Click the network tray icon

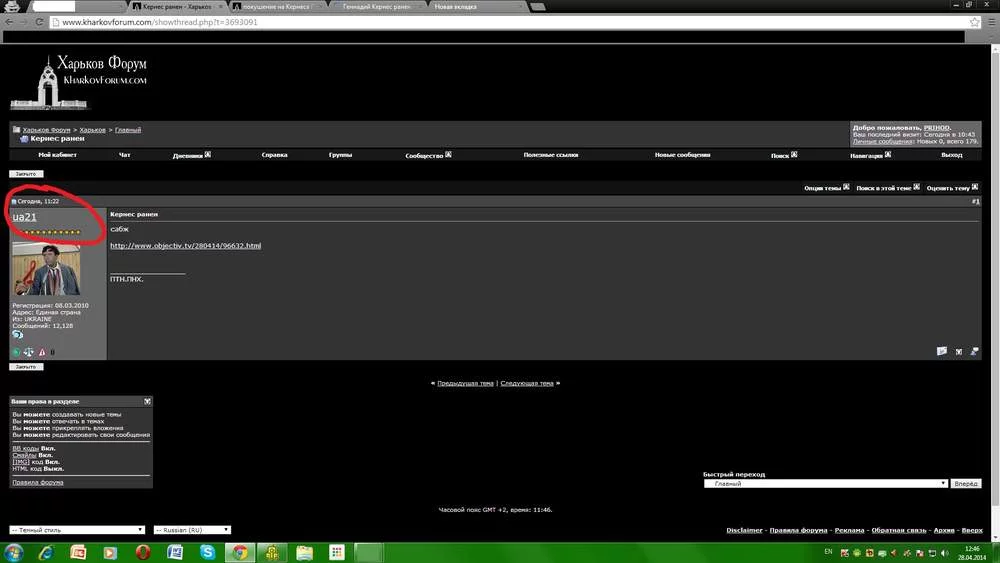pos(932,553)
